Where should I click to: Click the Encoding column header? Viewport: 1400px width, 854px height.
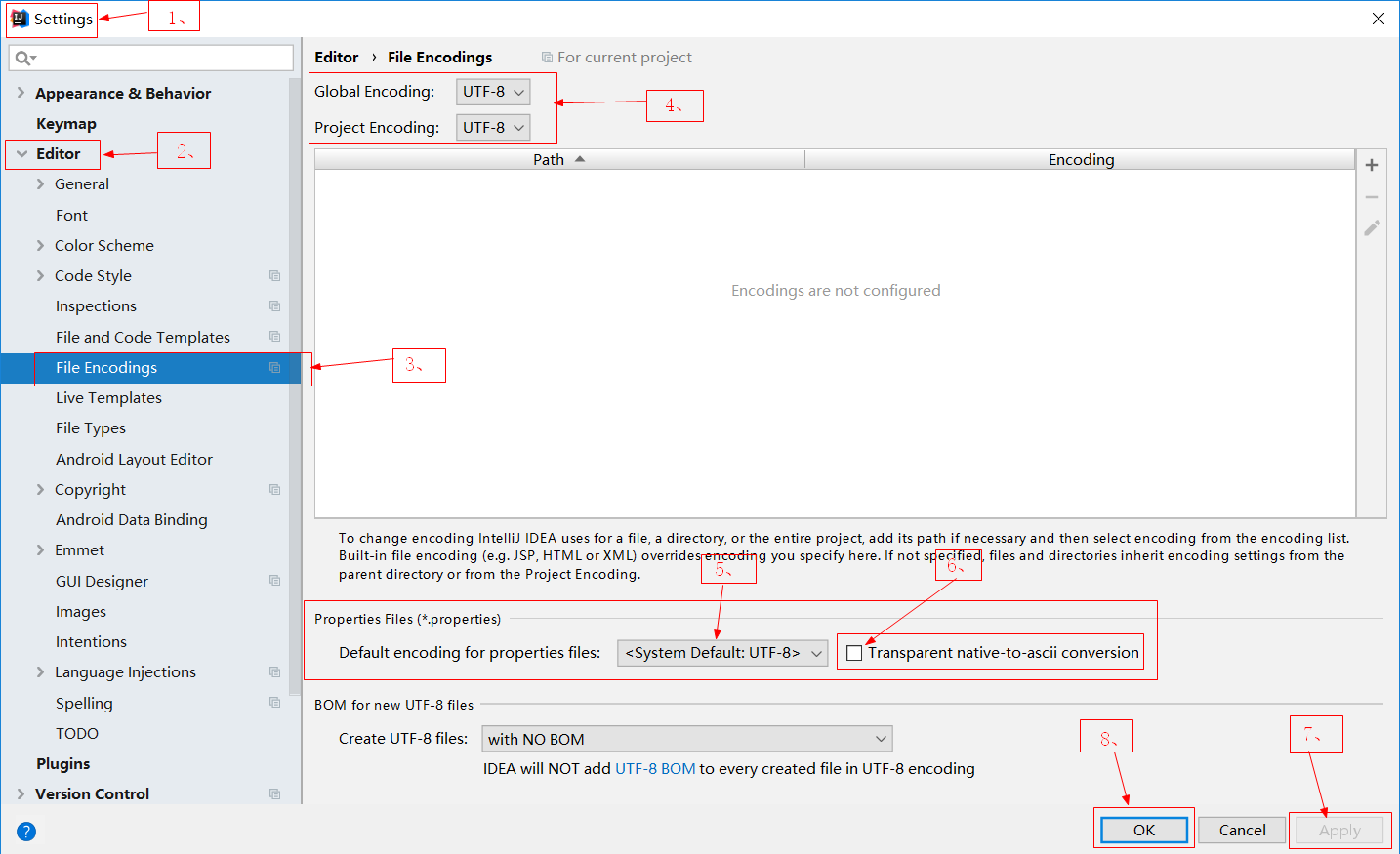point(1081,159)
